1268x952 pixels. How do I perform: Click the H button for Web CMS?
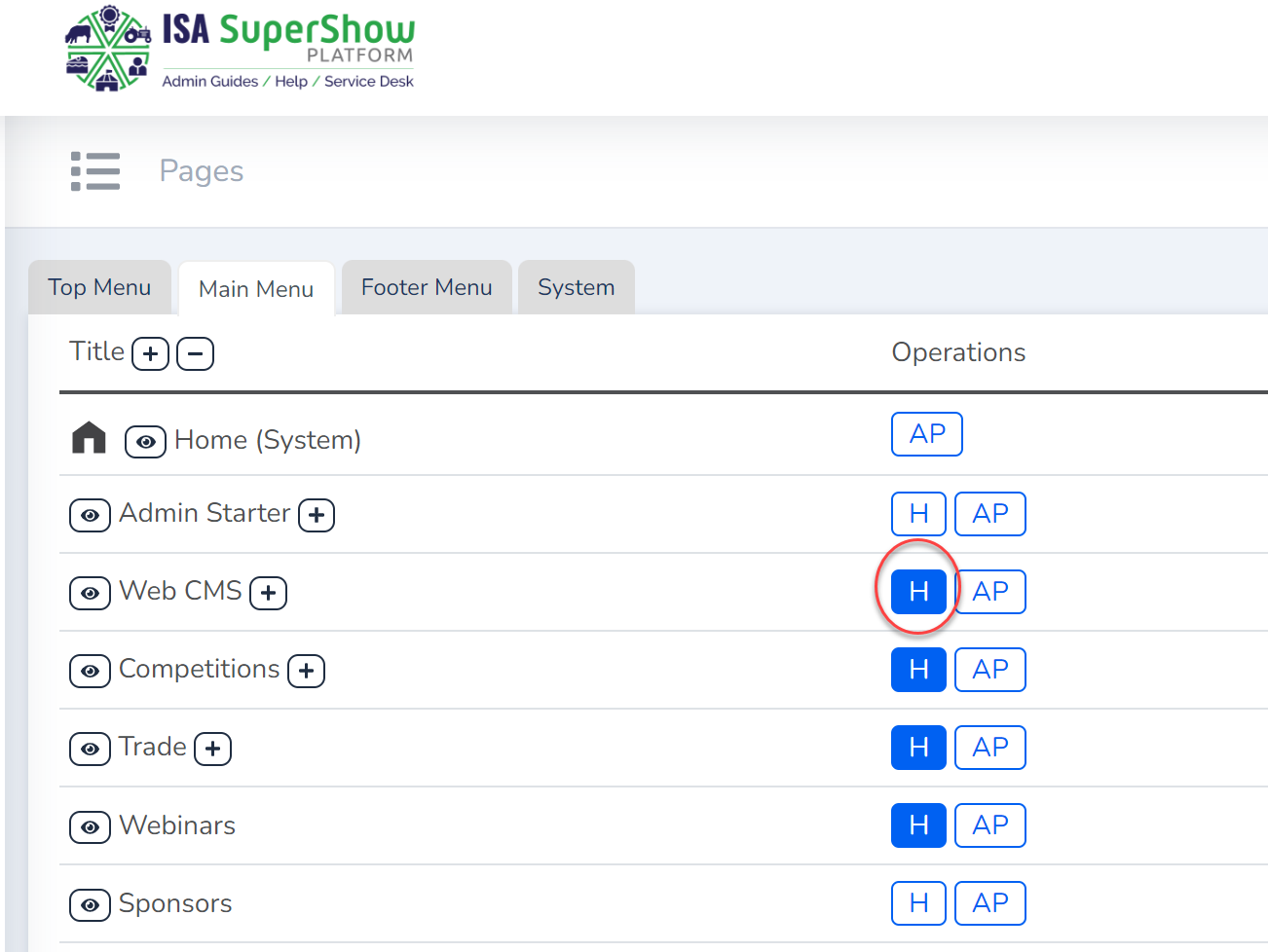(x=918, y=592)
